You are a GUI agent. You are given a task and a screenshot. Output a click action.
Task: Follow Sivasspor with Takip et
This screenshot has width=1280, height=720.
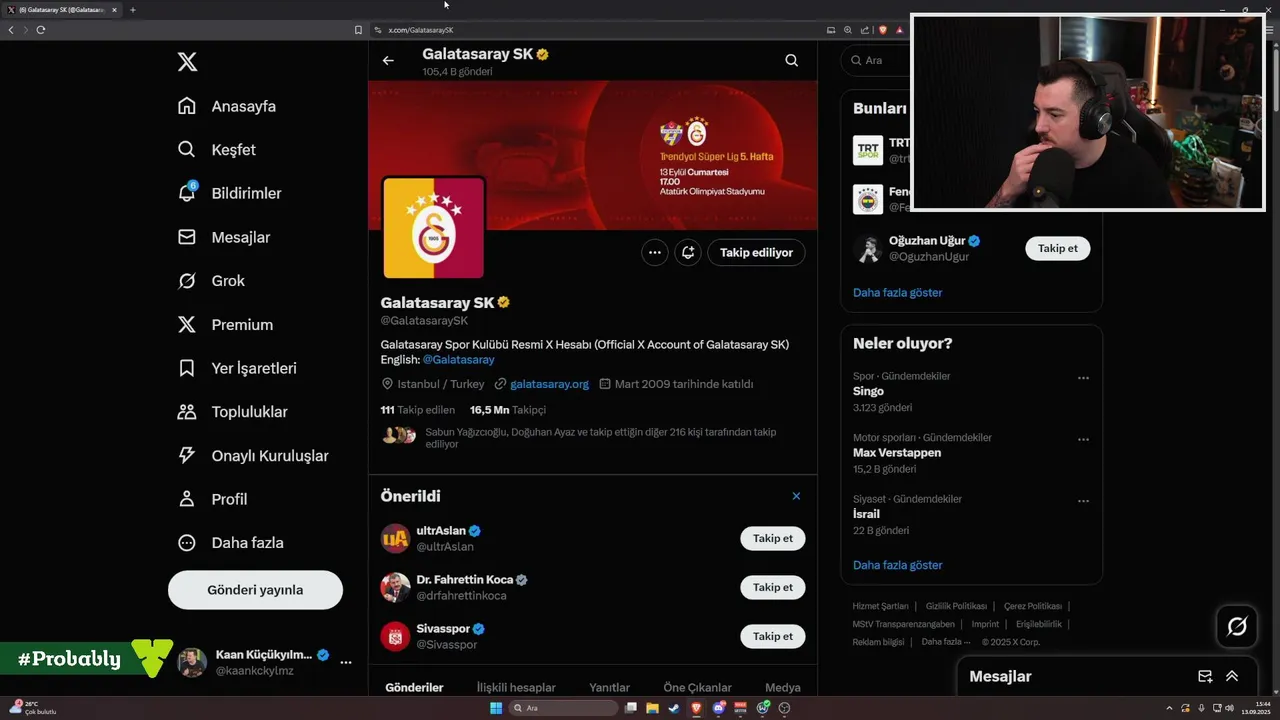click(x=772, y=636)
